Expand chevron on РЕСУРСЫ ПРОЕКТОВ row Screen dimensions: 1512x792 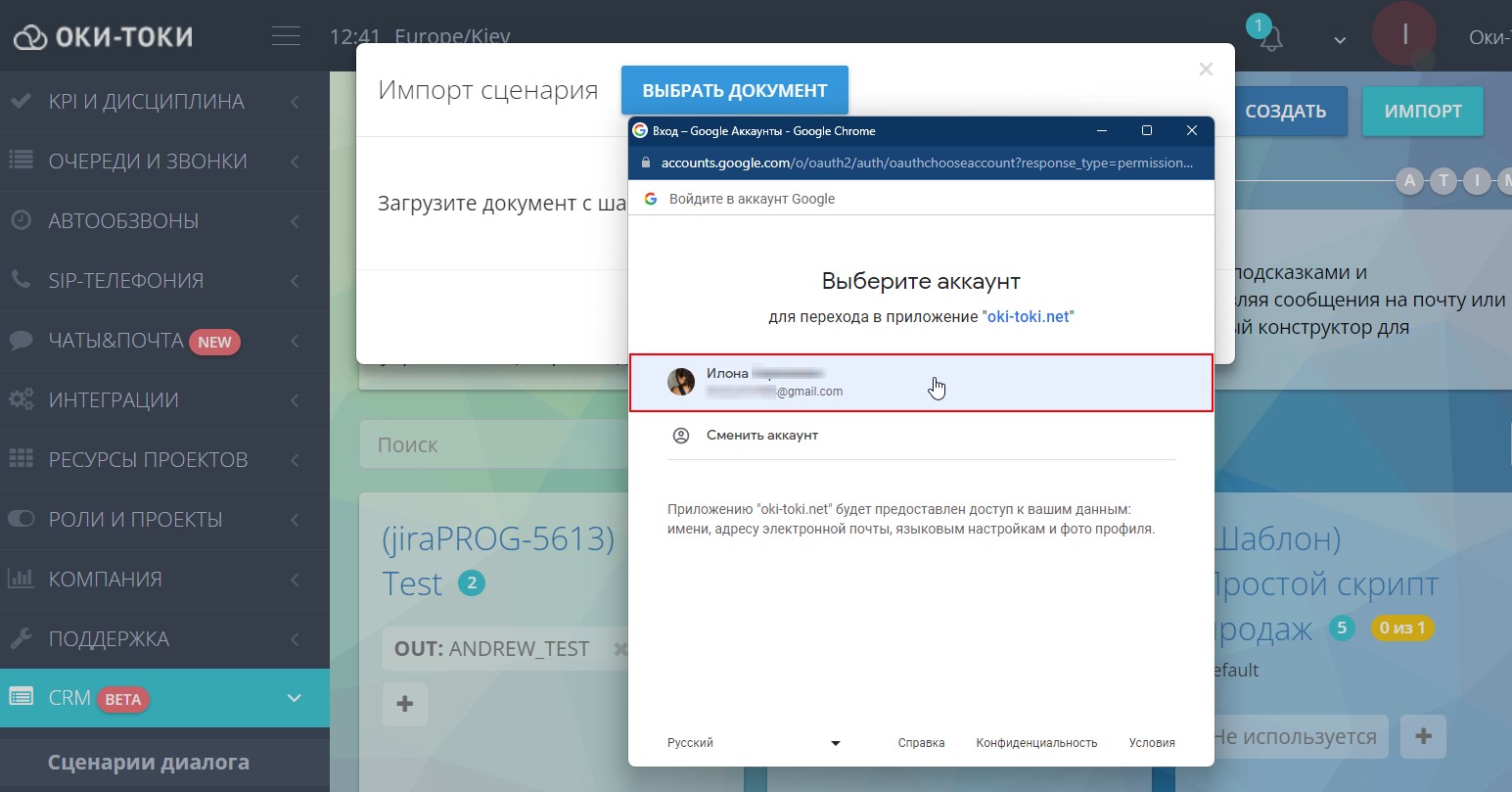pyautogui.click(x=295, y=460)
